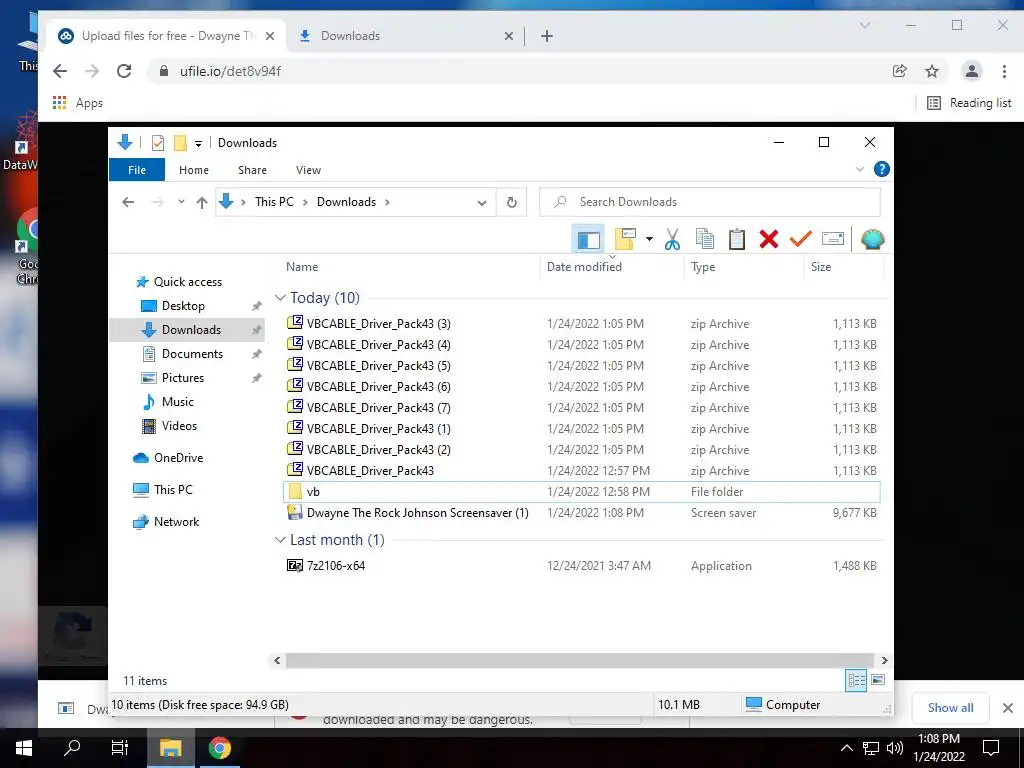Viewport: 1024px width, 768px height.
Task: Select Videos in navigation pane
Action: [179, 426]
